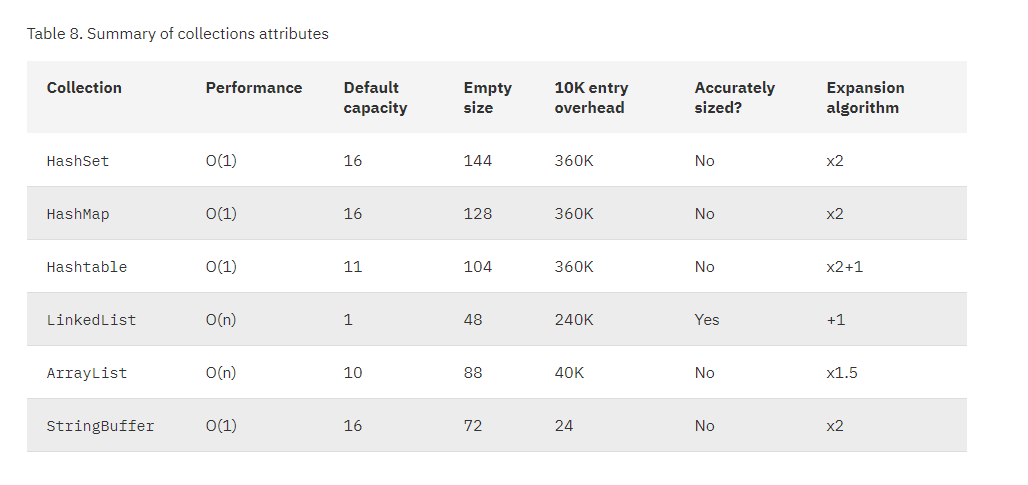Click the x2+1 expansion value for Hashtable
The width and height of the screenshot is (1028, 485).
(x=844, y=267)
